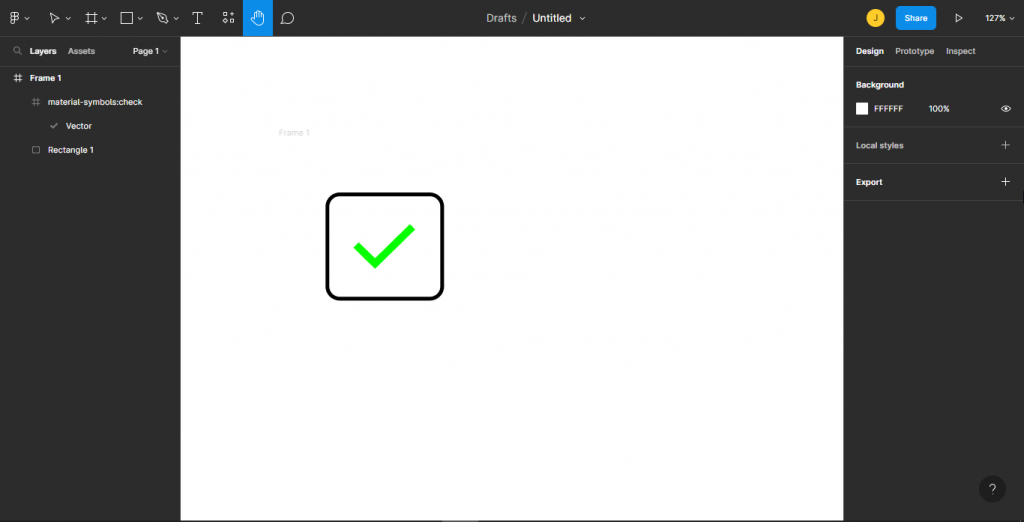Select the Pen tool

click(163, 18)
